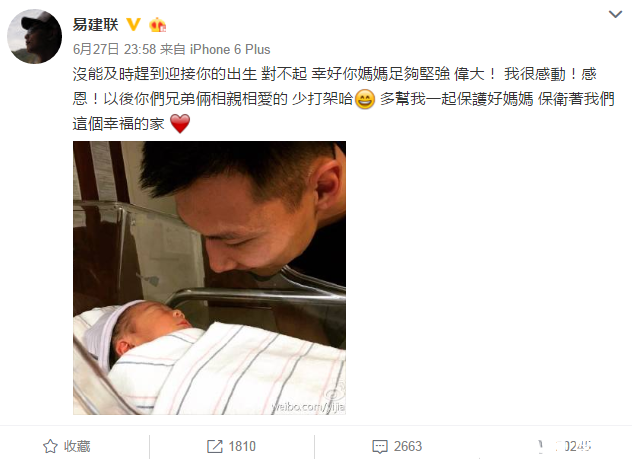Click the repost arrow icon
Screen dimensions: 632x467
(214, 446)
